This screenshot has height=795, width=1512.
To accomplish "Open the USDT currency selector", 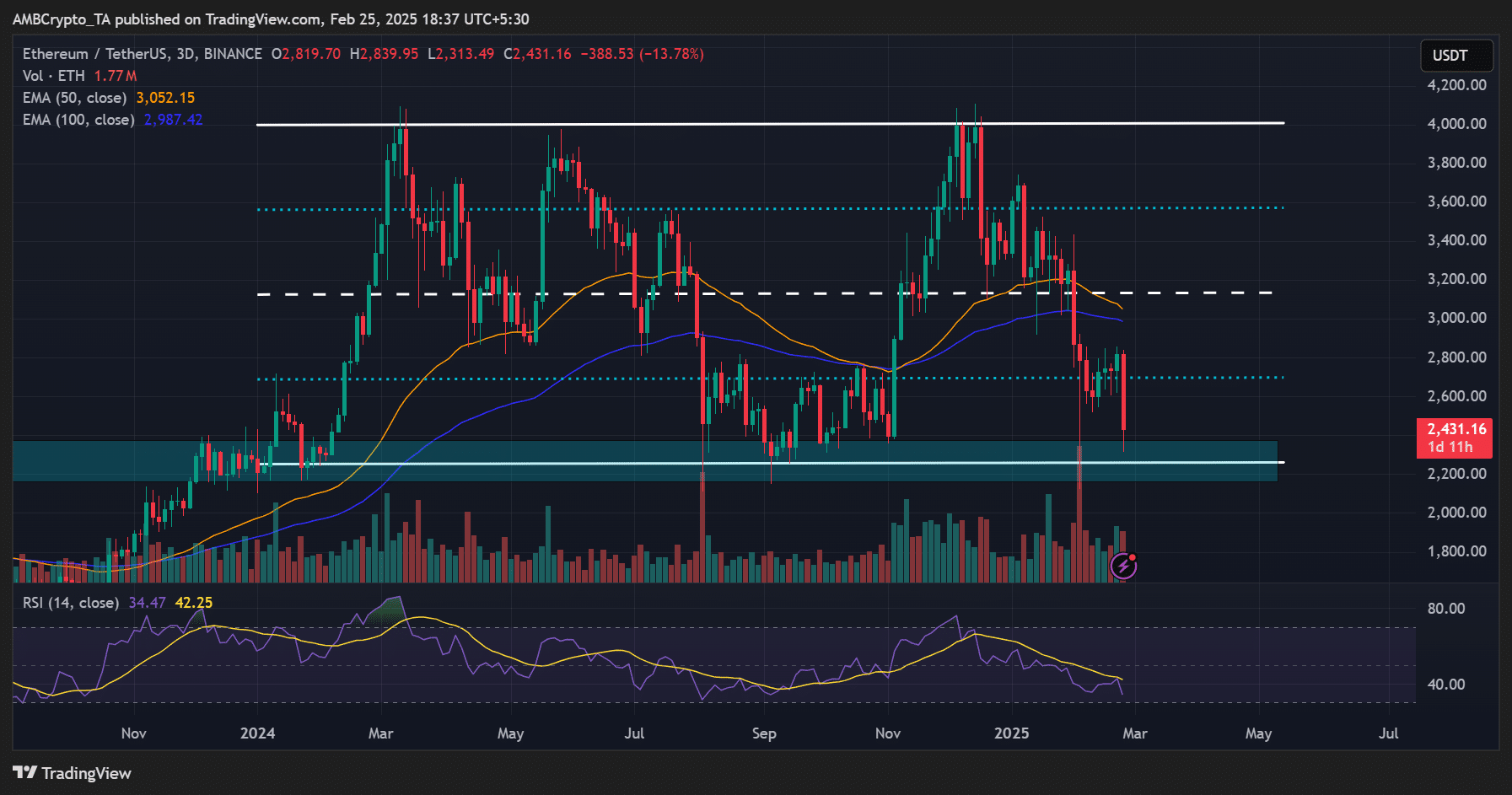I will coord(1456,56).
